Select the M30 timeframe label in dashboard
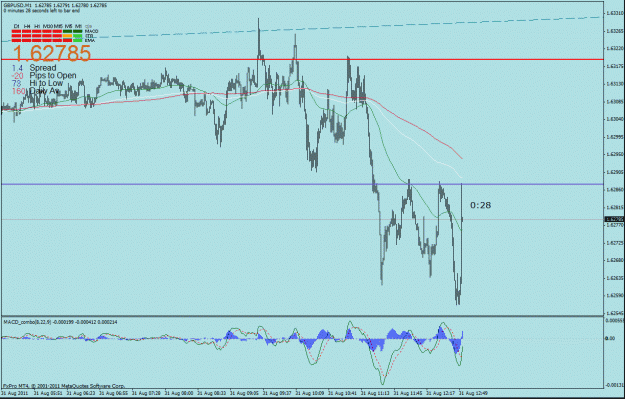Screen dimensions: 625x399 pyautogui.click(x=48, y=26)
